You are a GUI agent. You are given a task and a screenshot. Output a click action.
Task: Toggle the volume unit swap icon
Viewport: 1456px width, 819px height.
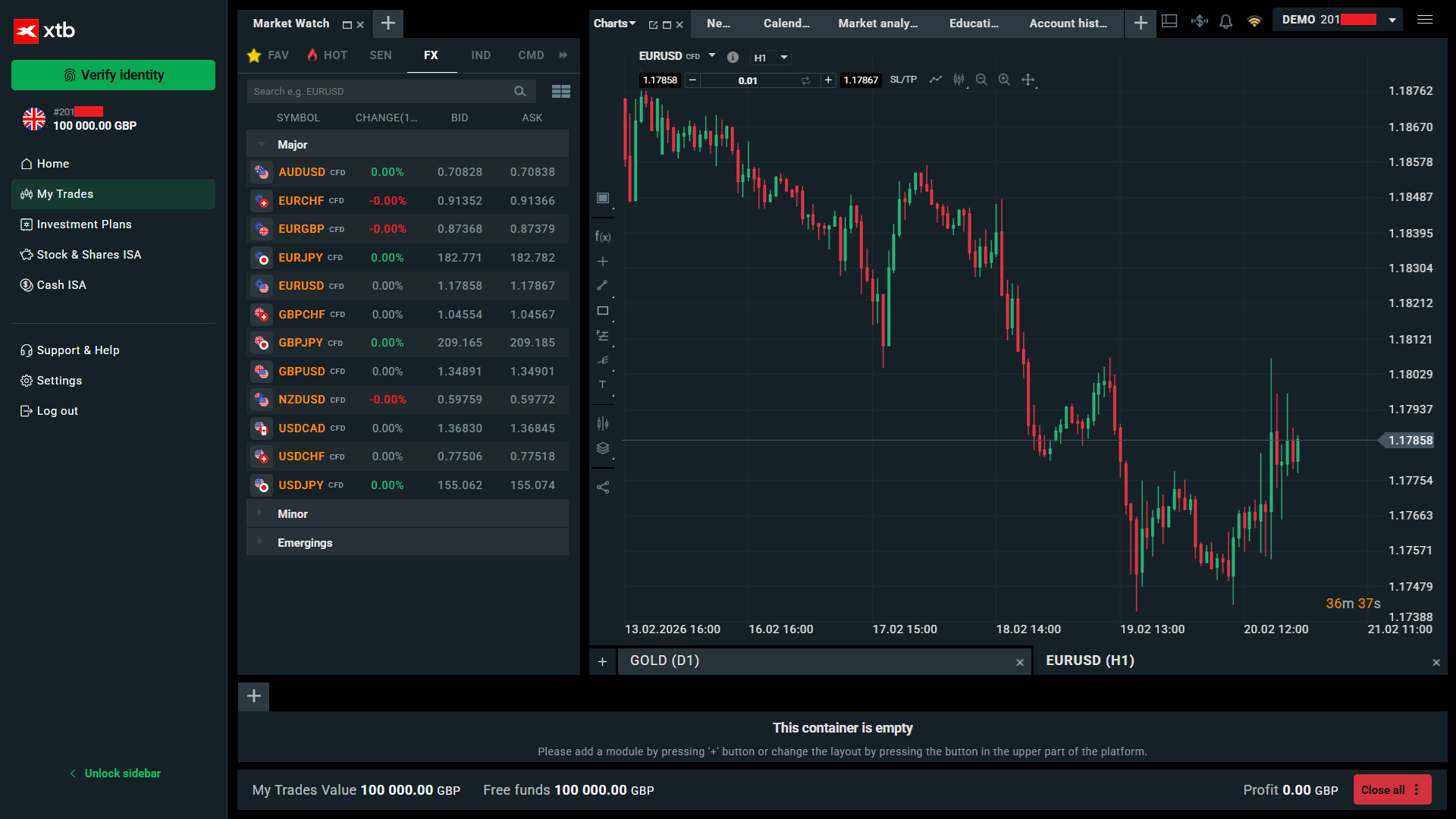805,80
